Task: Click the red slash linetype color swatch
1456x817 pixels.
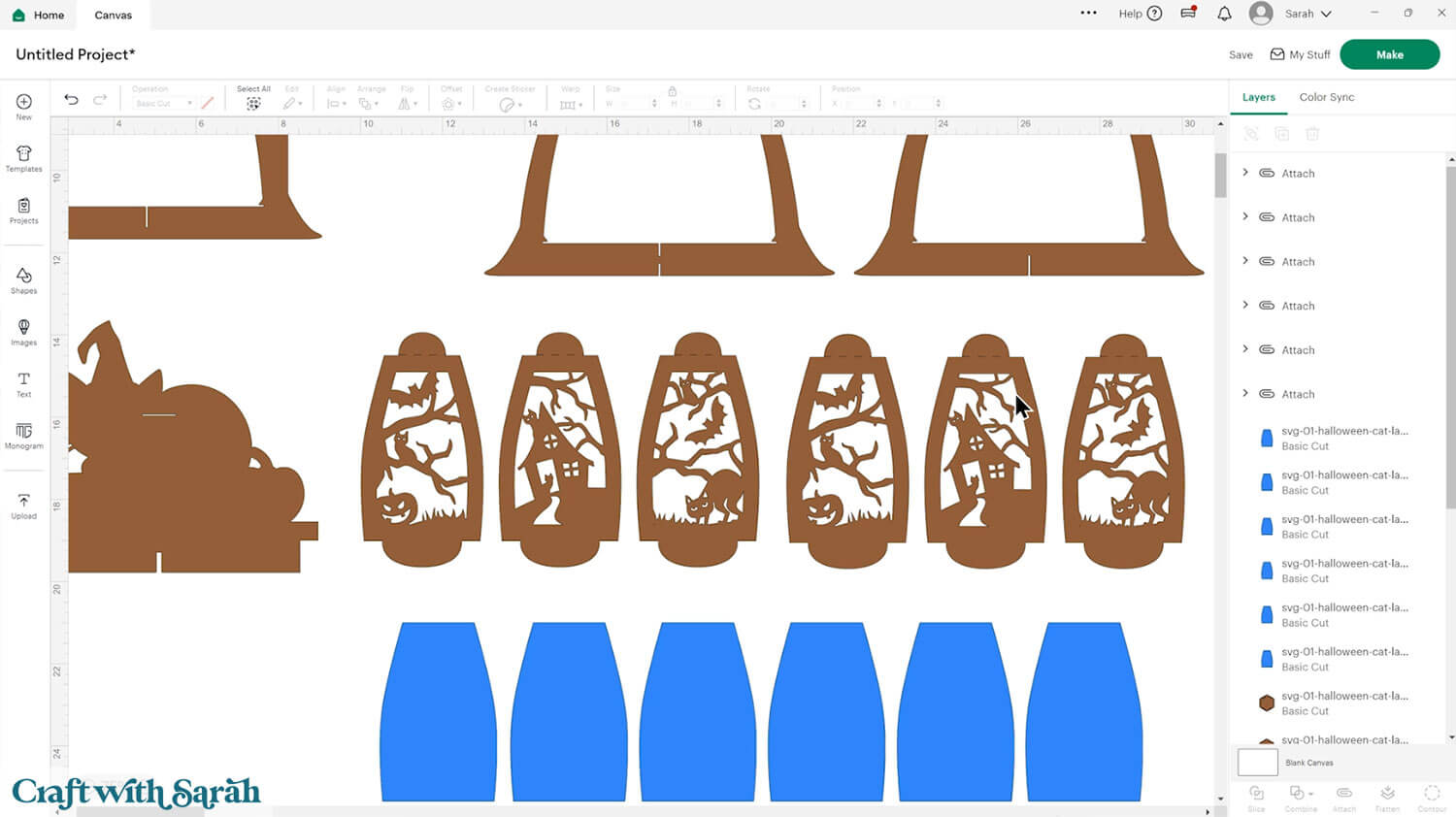Action: 208,103
